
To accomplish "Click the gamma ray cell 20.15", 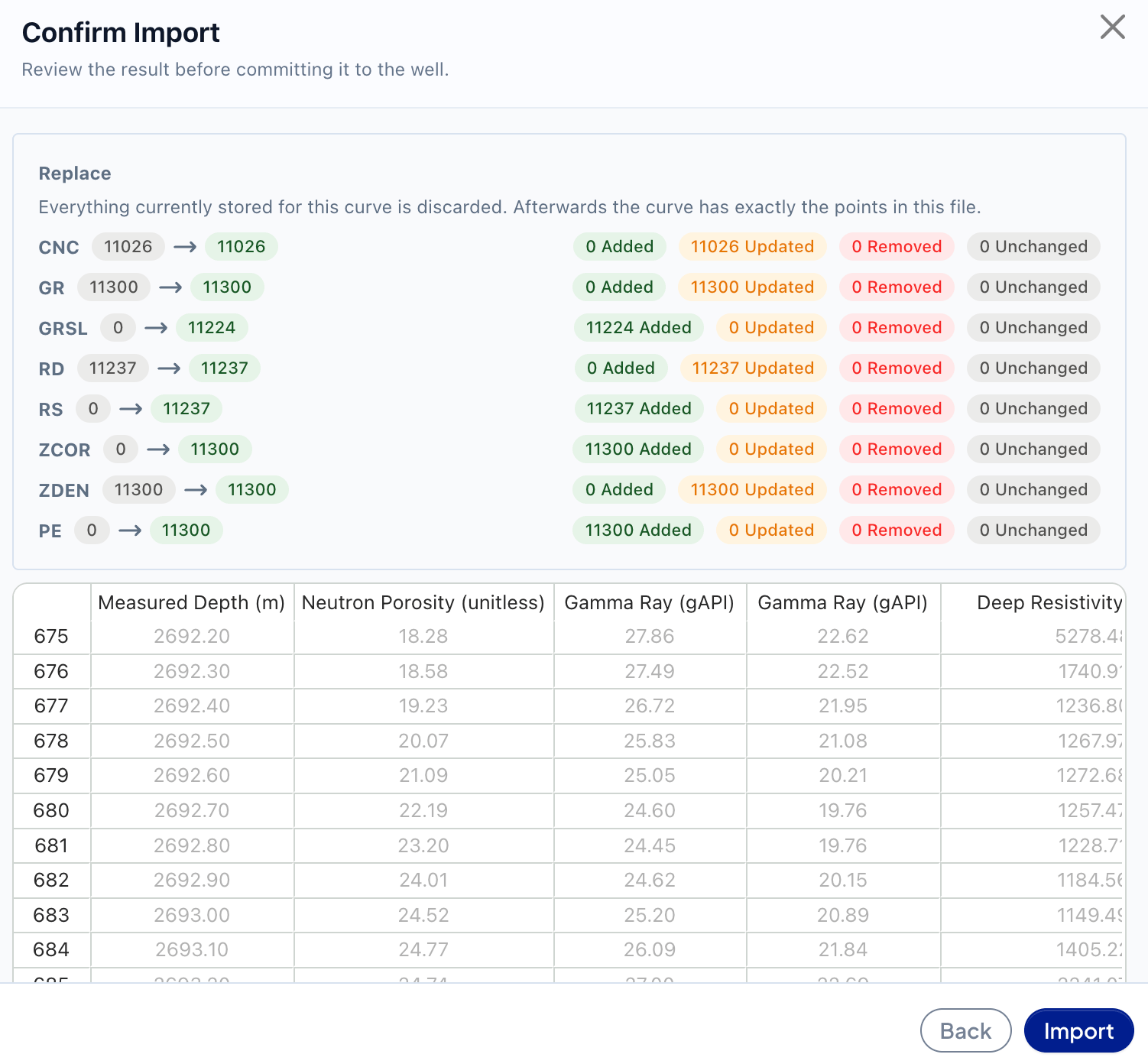I will click(843, 880).
